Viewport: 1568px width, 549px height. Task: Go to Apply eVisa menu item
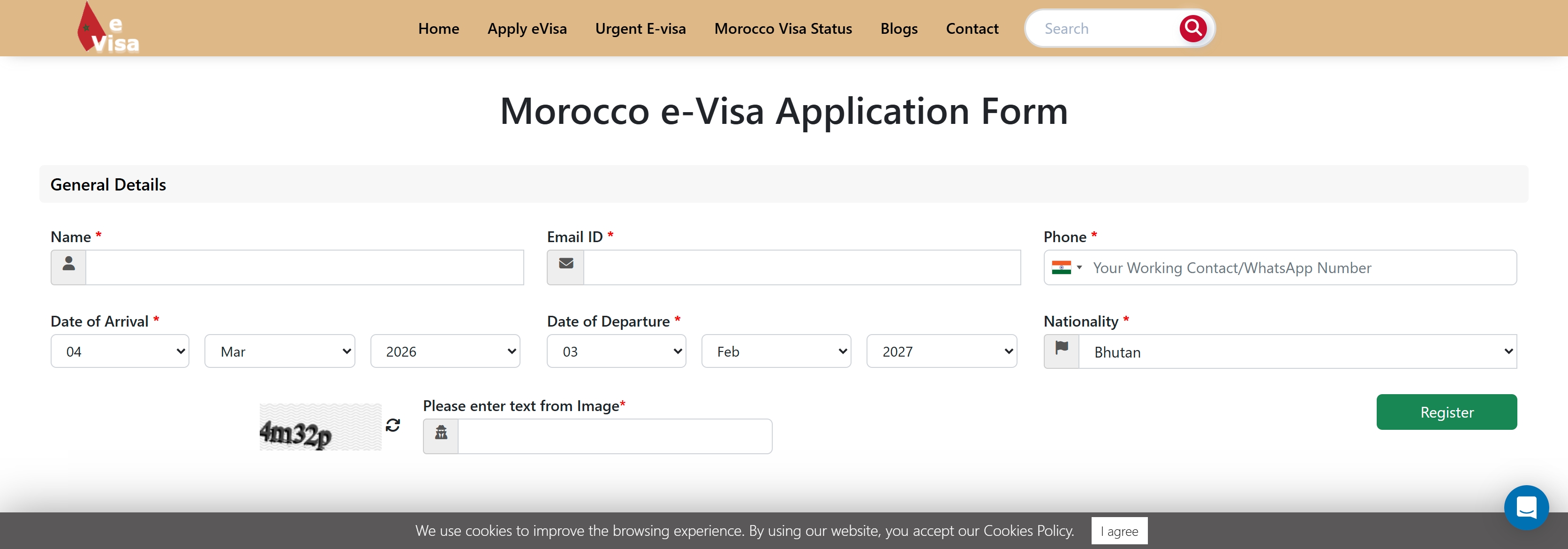point(527,29)
